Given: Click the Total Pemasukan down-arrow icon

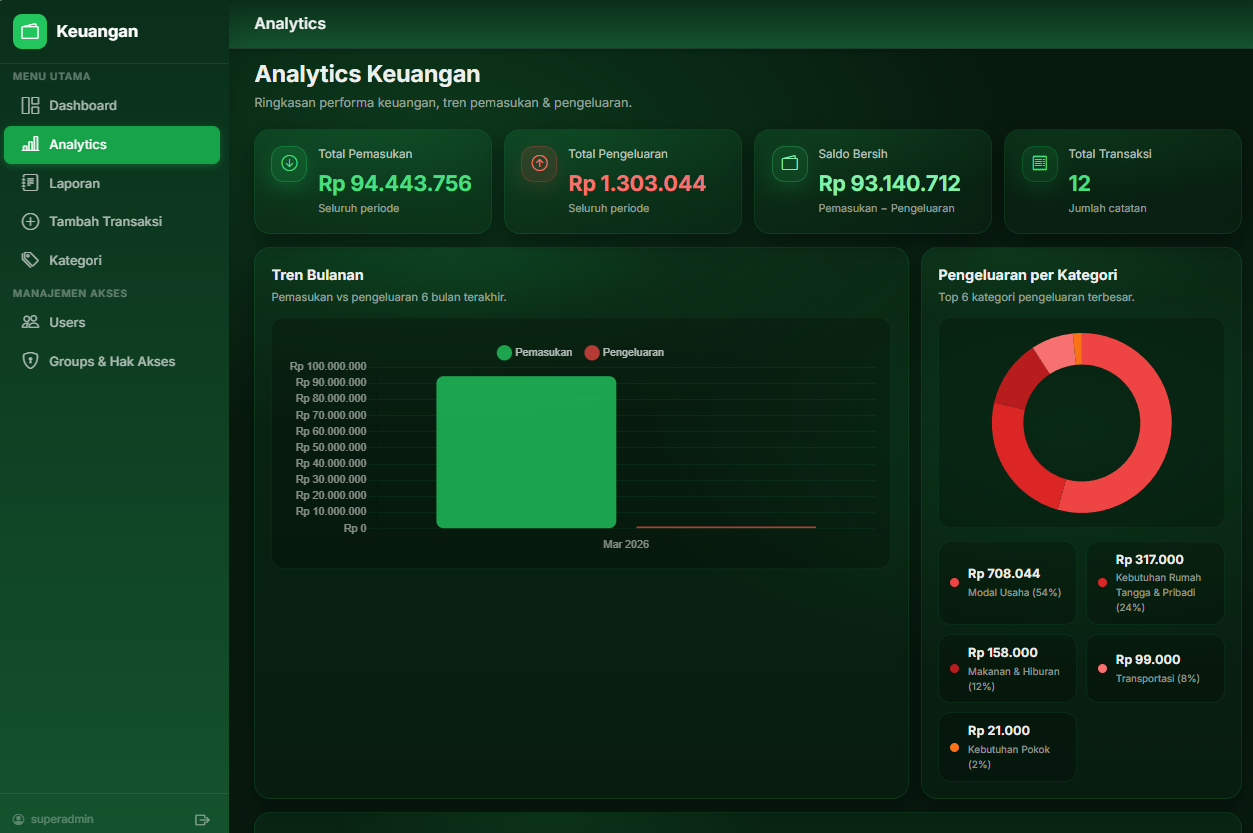Looking at the screenshot, I should 289,164.
